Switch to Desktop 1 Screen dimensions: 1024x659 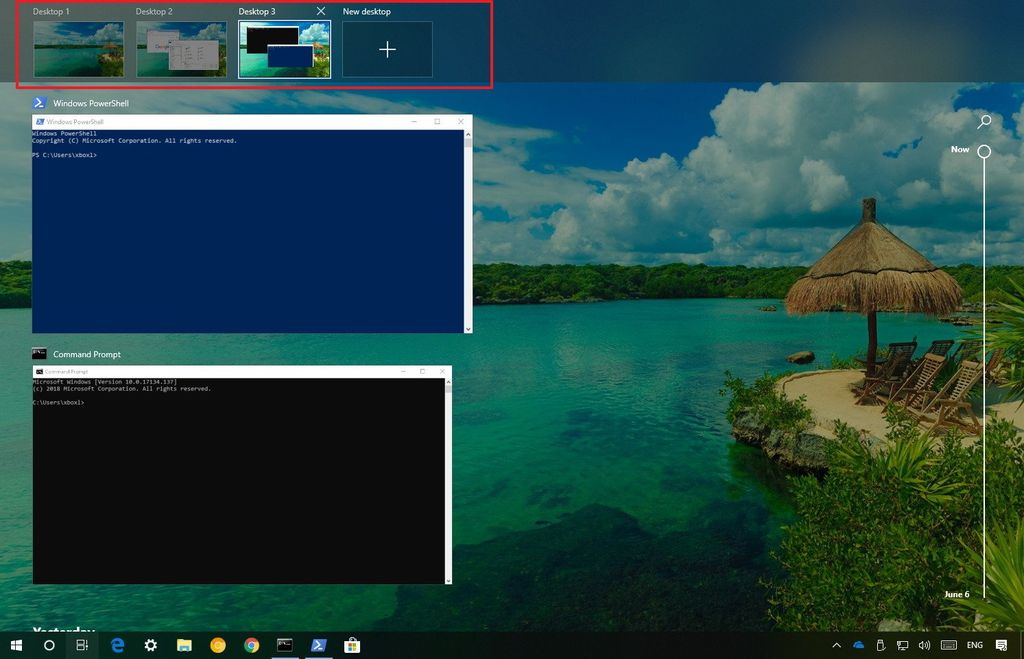tap(78, 48)
